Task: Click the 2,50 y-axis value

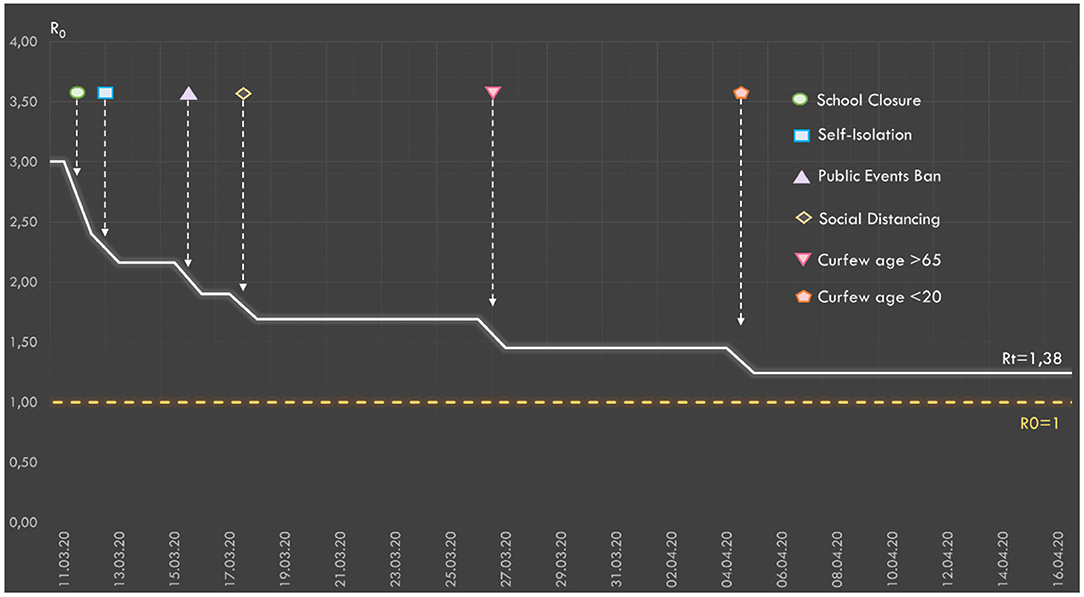Action: pyautogui.click(x=22, y=222)
